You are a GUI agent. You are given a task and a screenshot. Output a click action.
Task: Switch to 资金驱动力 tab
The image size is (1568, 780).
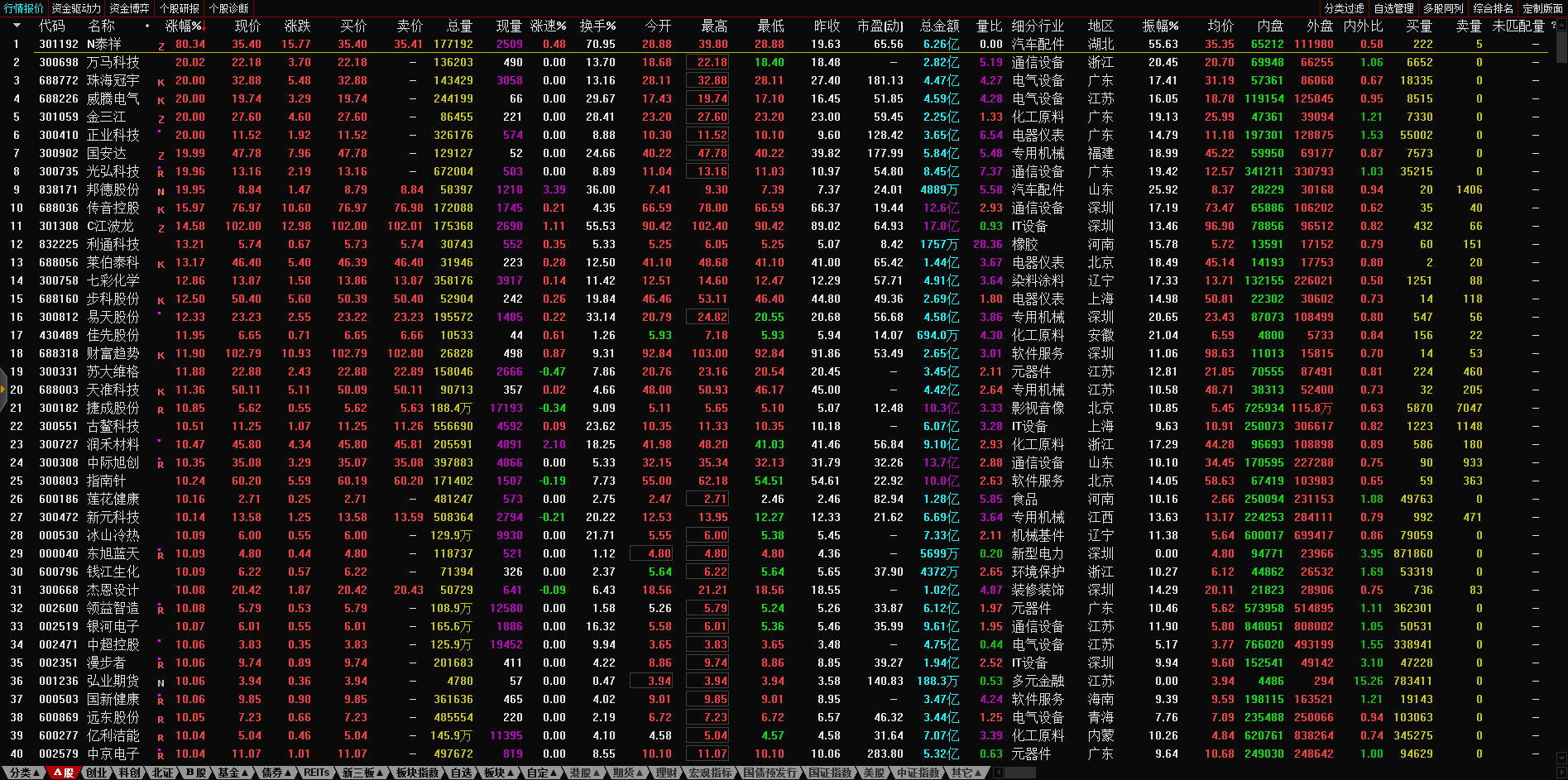76,8
